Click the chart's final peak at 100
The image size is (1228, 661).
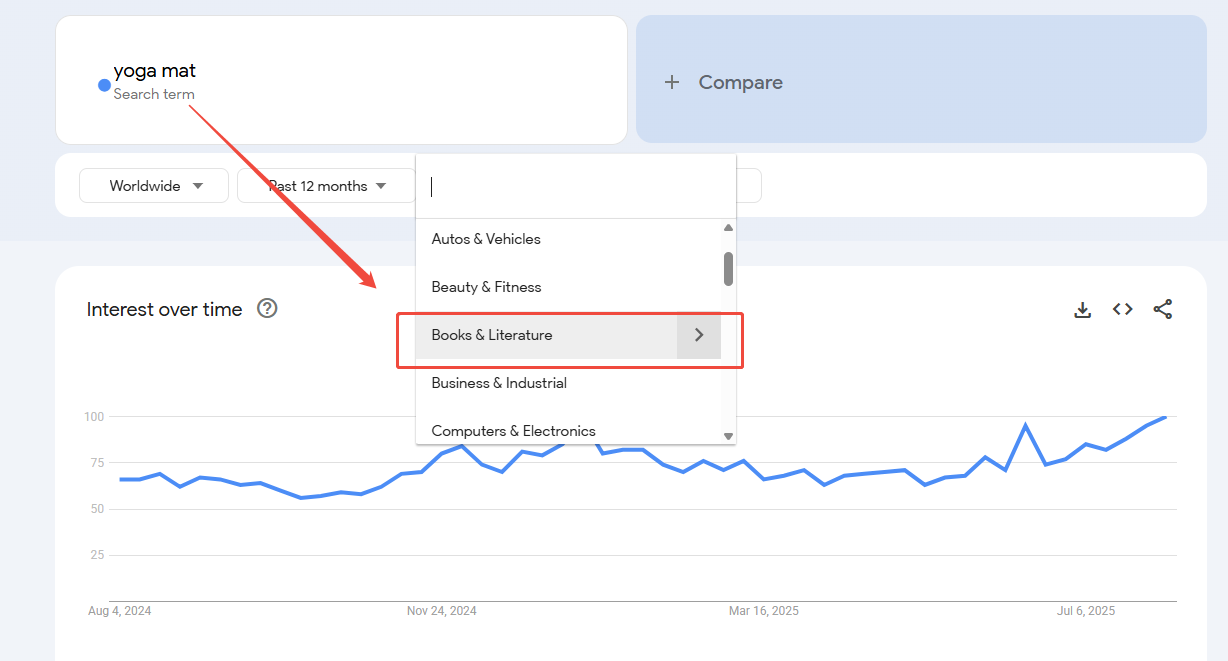click(x=1164, y=416)
